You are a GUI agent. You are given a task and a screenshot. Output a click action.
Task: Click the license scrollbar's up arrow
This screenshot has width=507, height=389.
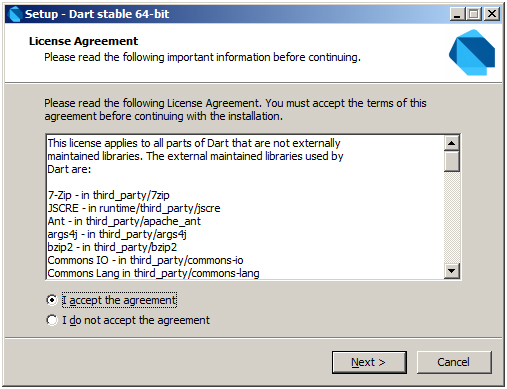[x=452, y=143]
